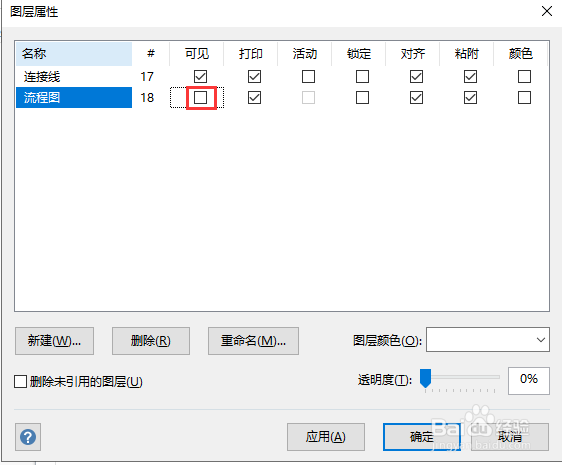562x465 pixels.
Task: Click layer number 17 cell
Action: click(147, 76)
